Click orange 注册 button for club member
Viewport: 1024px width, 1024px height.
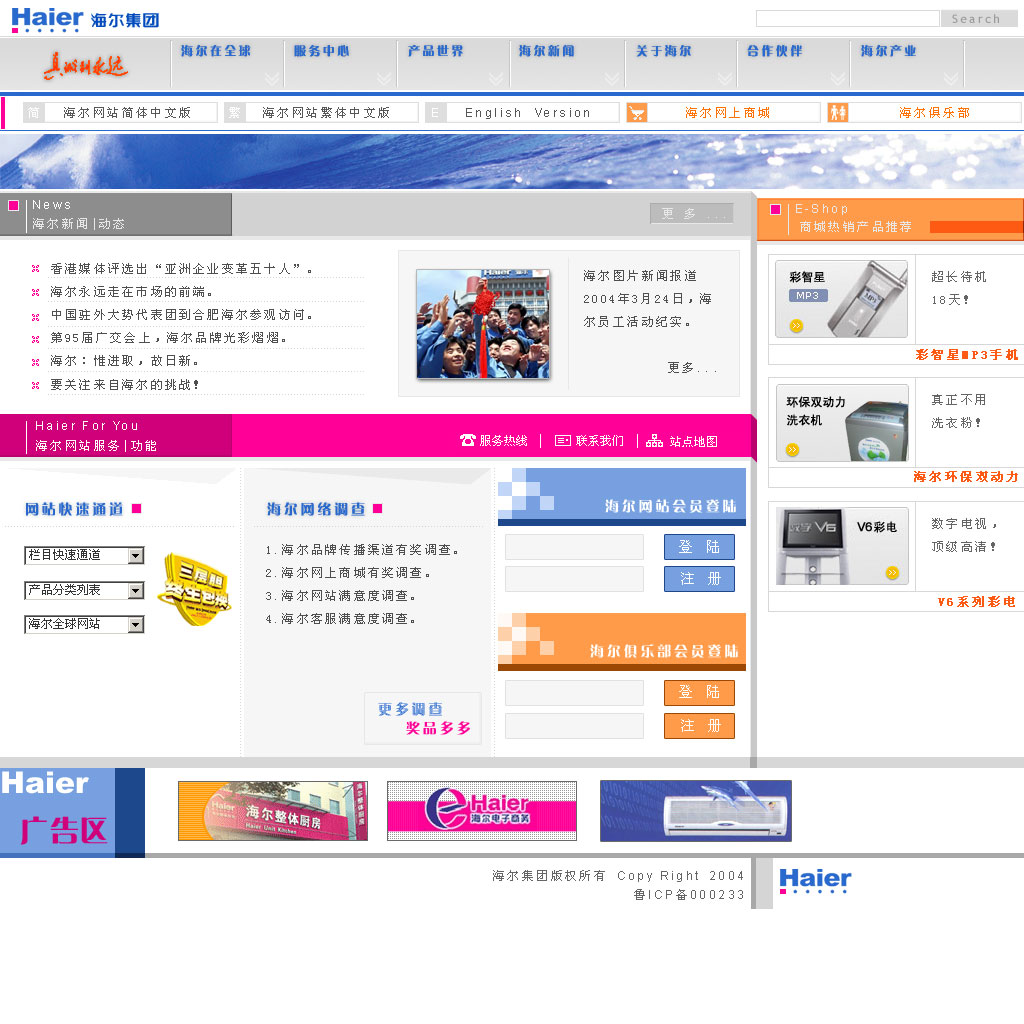[x=699, y=726]
